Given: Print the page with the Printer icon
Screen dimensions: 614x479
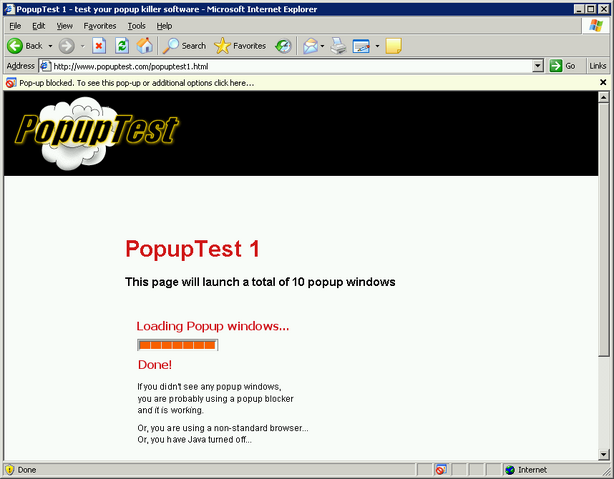Looking at the screenshot, I should [x=338, y=46].
